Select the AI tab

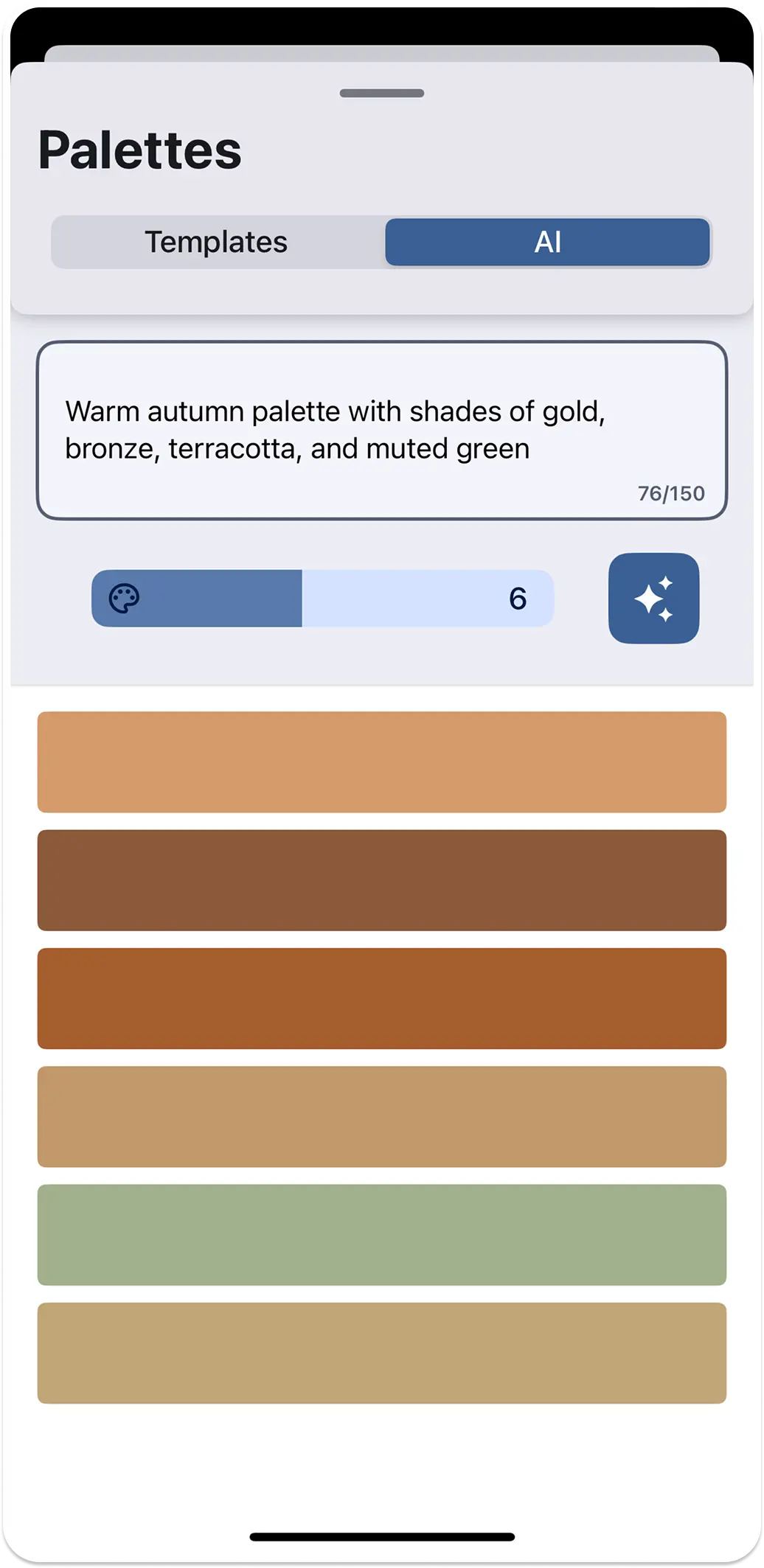pos(547,242)
